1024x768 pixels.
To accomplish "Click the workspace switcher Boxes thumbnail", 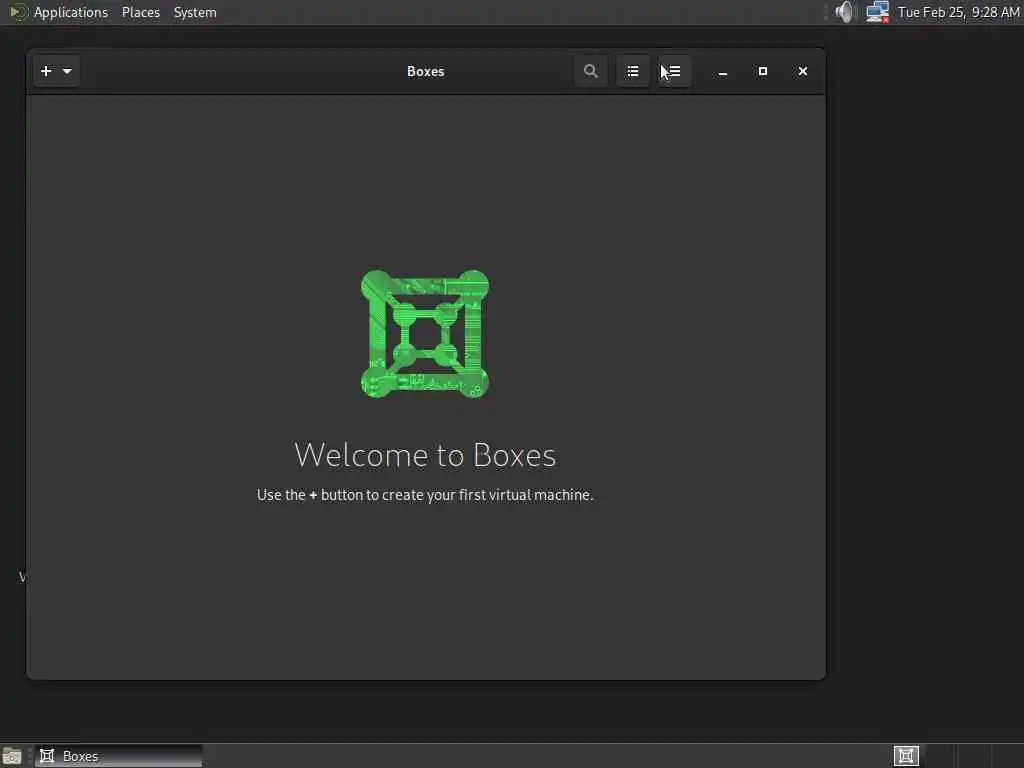I will (906, 756).
